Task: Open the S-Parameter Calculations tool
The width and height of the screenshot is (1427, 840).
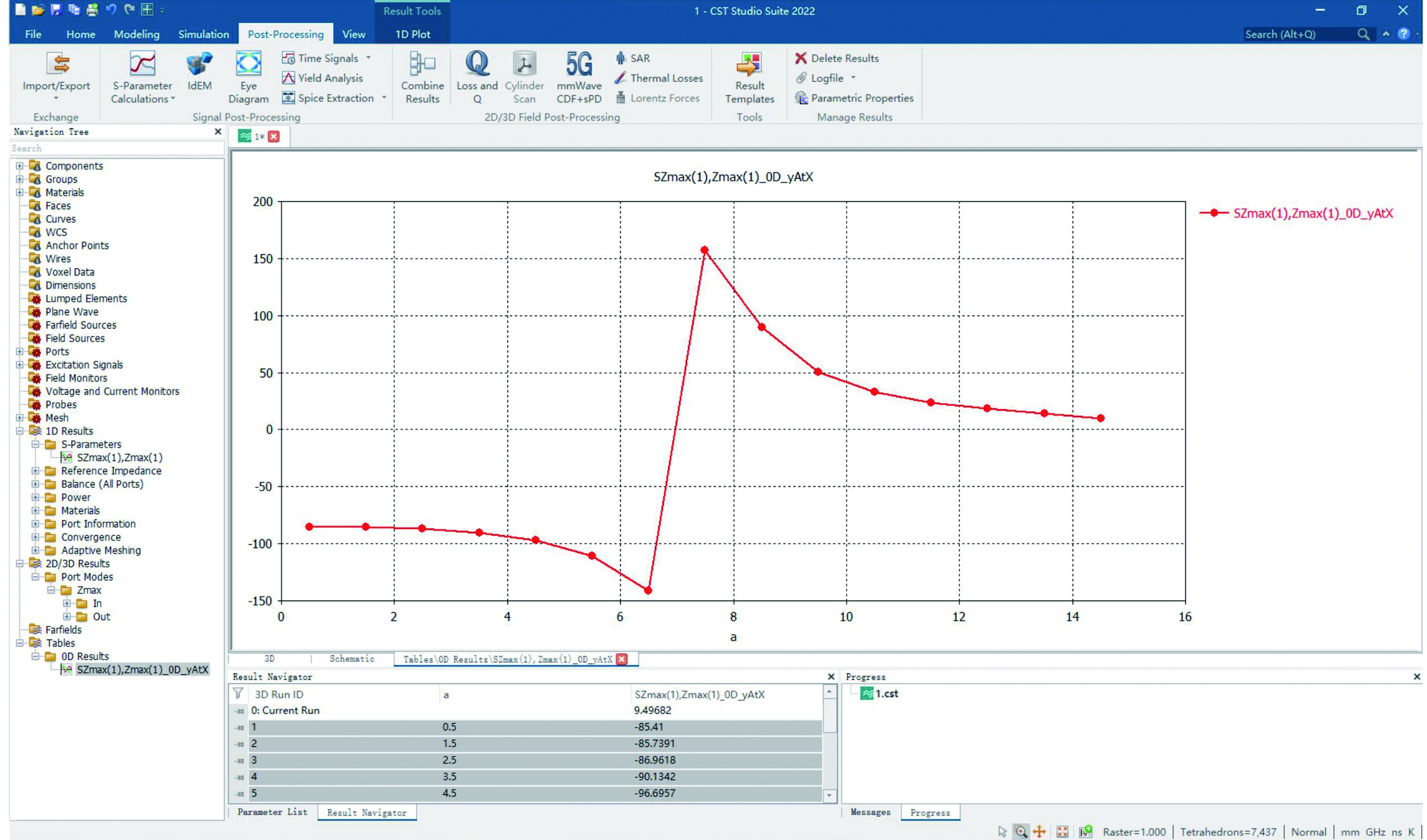Action: [x=142, y=78]
